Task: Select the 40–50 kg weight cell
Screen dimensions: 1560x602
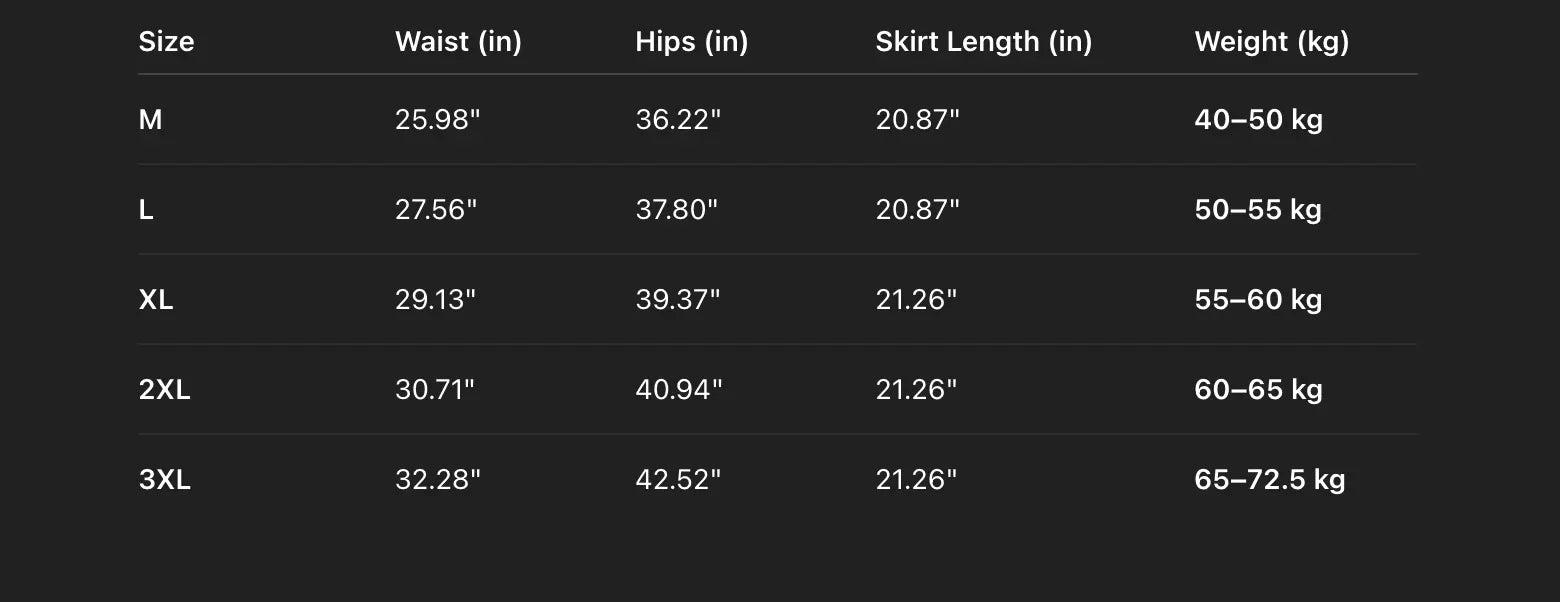Action: (1258, 120)
